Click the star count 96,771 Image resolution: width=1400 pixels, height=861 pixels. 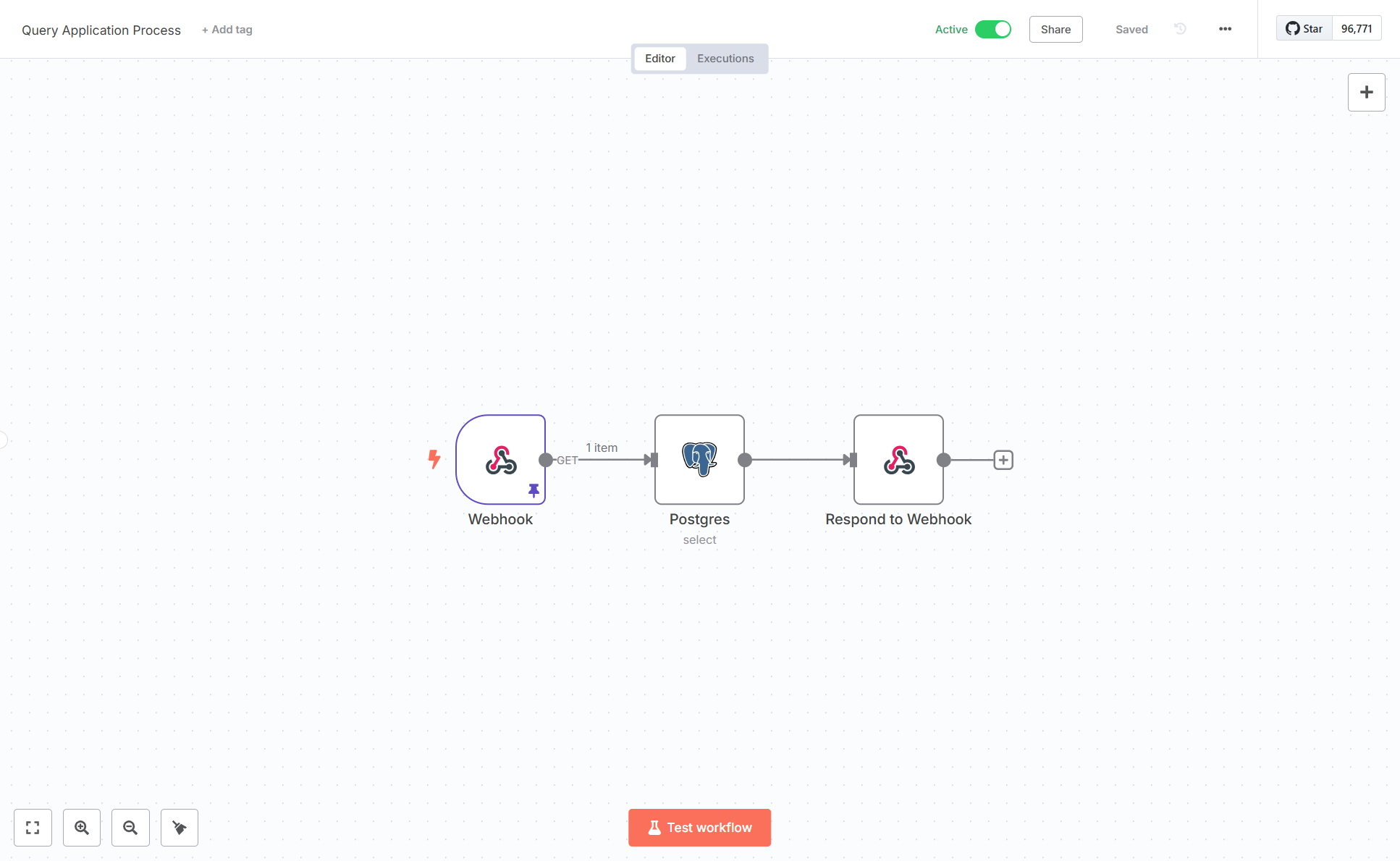[x=1357, y=28]
